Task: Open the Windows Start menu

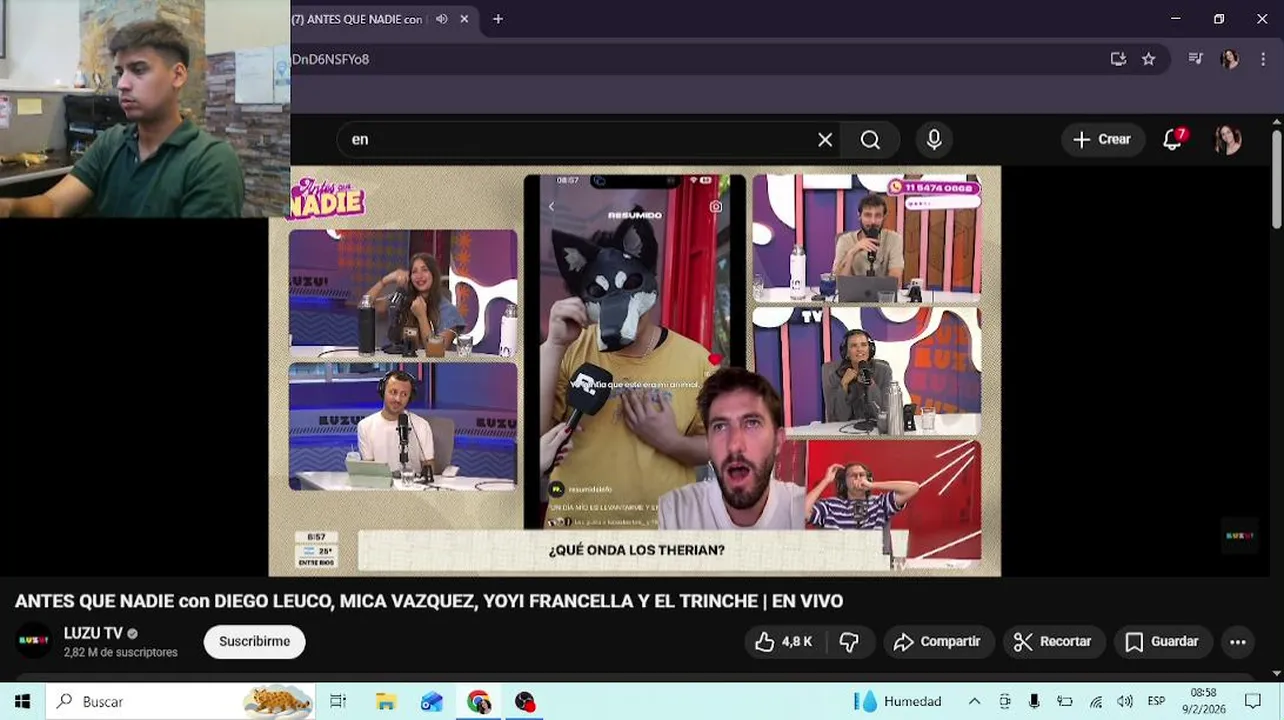Action: click(x=22, y=701)
